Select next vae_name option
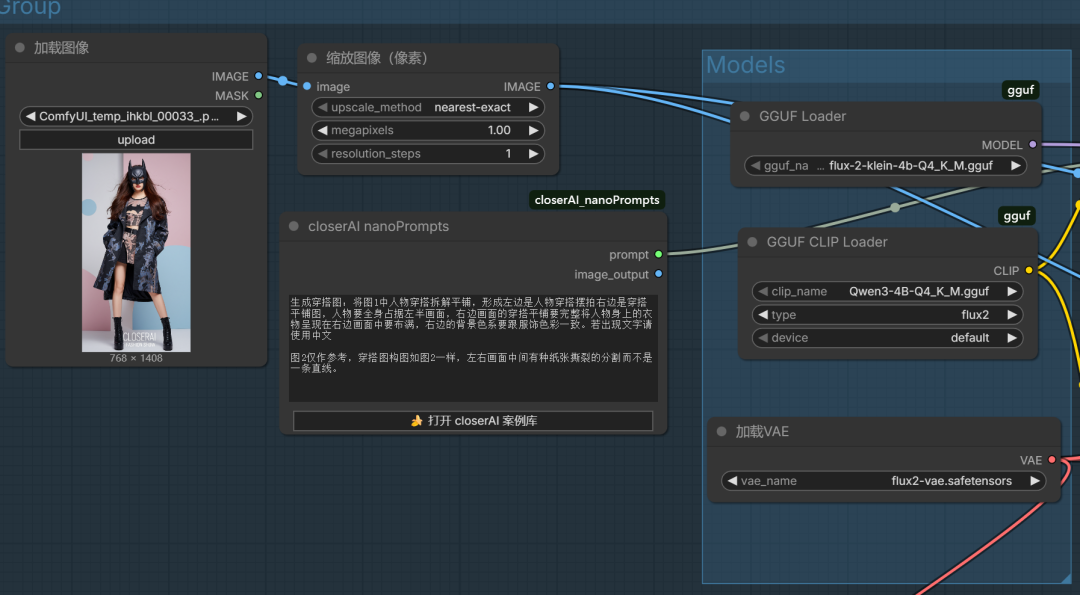 point(1035,481)
